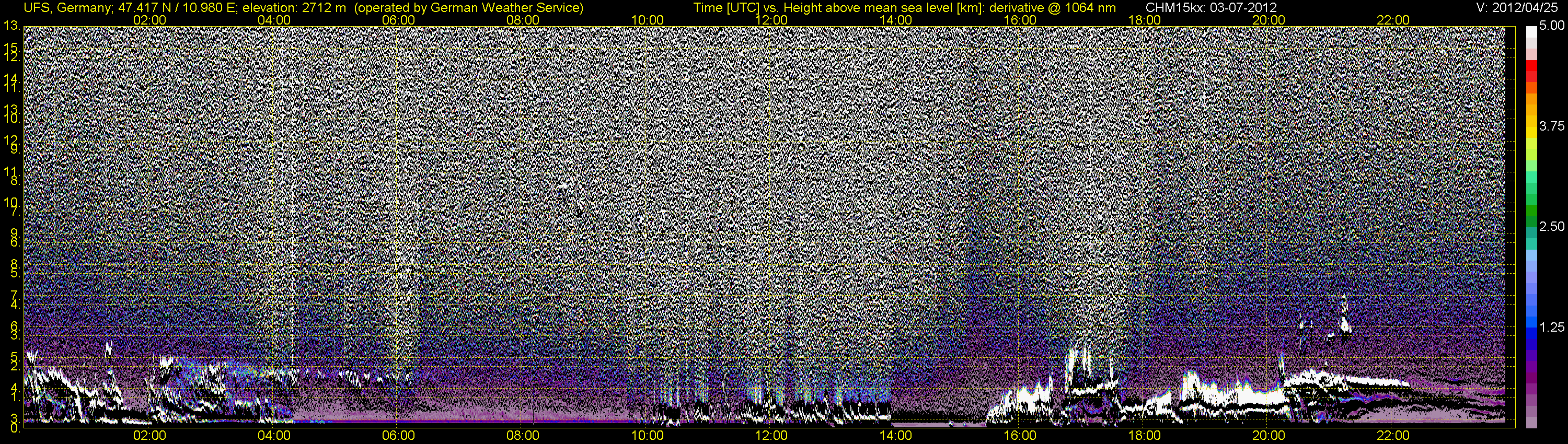Click the 02:00 label on the bottom time axis
The width and height of the screenshot is (1568, 444).
pos(149,436)
